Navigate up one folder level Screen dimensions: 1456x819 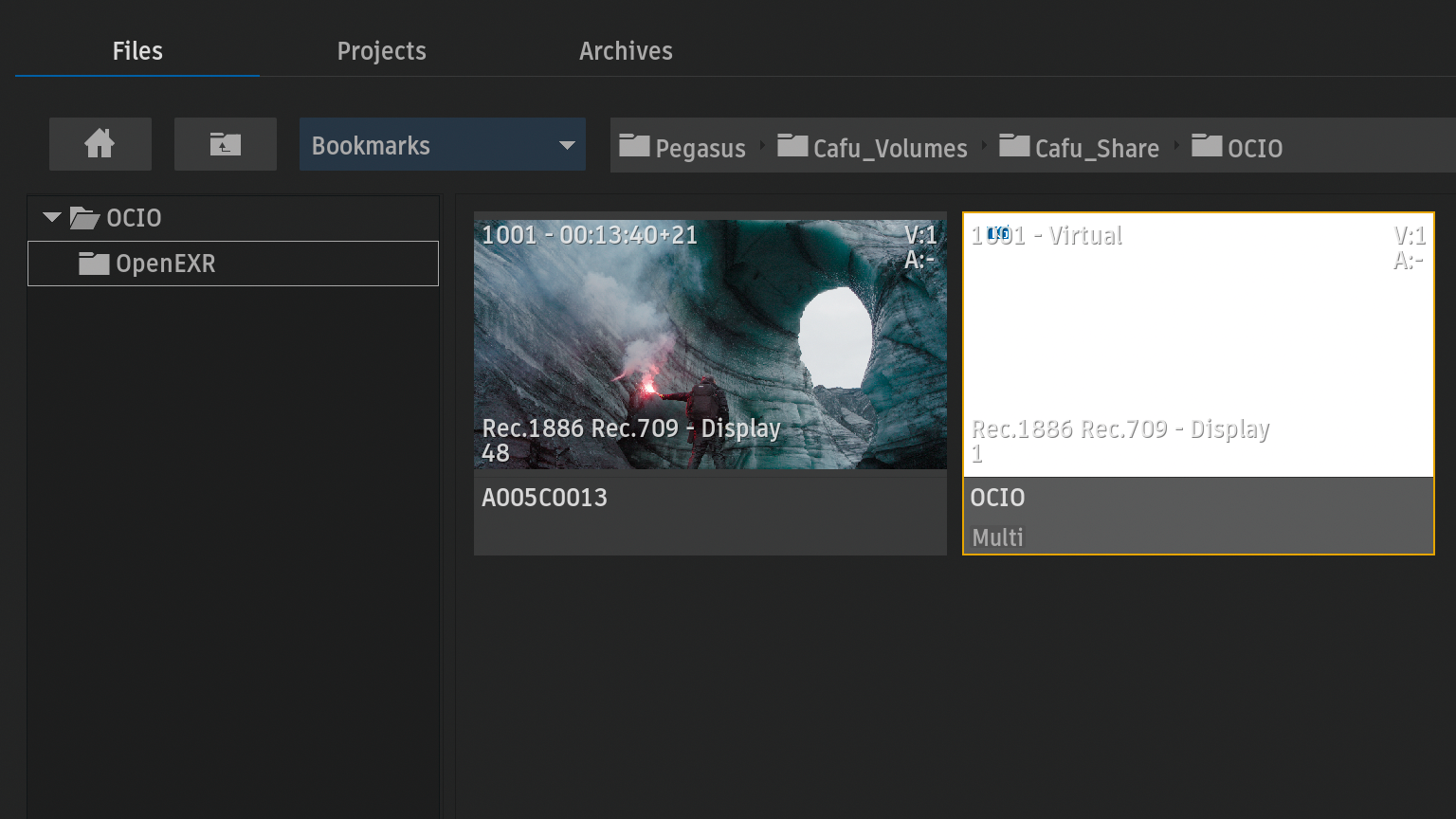[225, 144]
